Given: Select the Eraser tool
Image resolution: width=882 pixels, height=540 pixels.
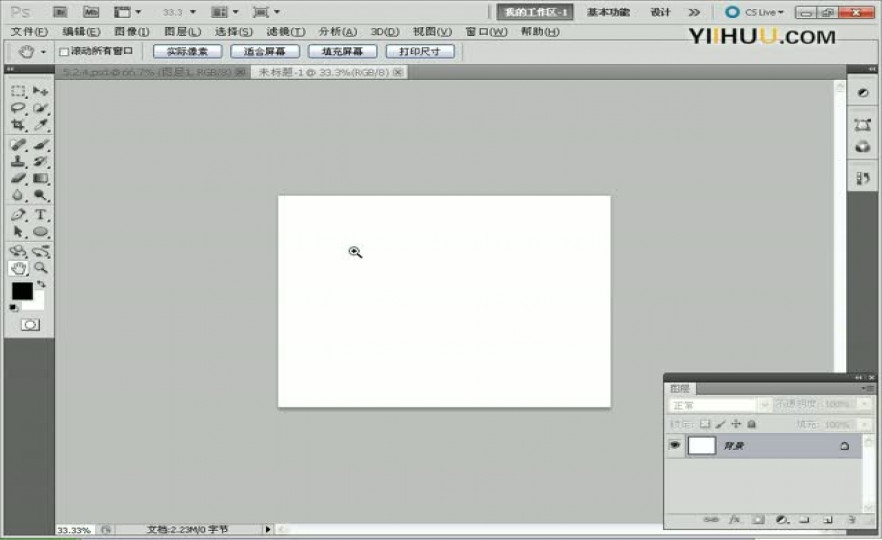Looking at the screenshot, I should (x=18, y=179).
